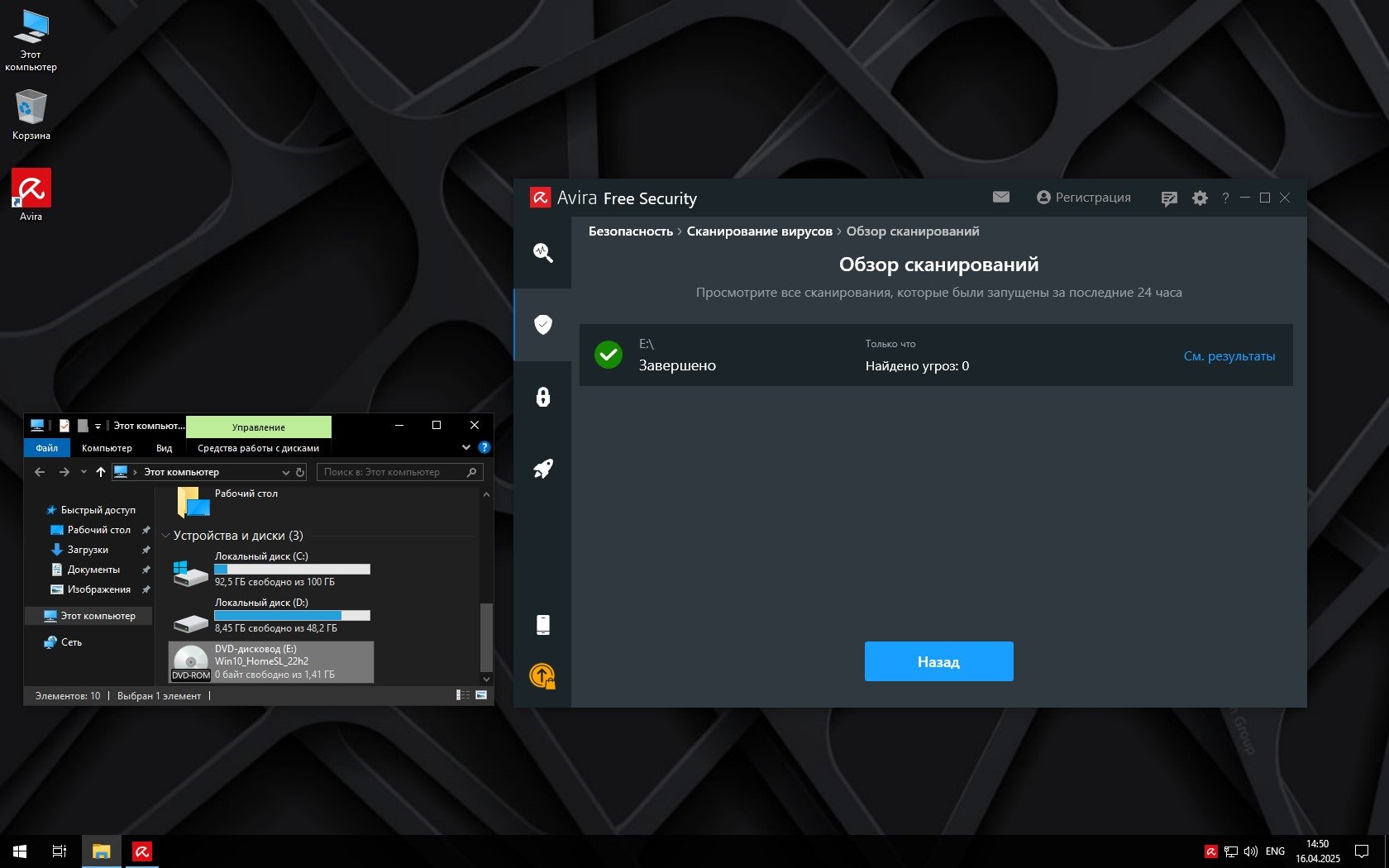
Task: Open the Performance rocket section in Avira sidebar
Action: click(542, 469)
